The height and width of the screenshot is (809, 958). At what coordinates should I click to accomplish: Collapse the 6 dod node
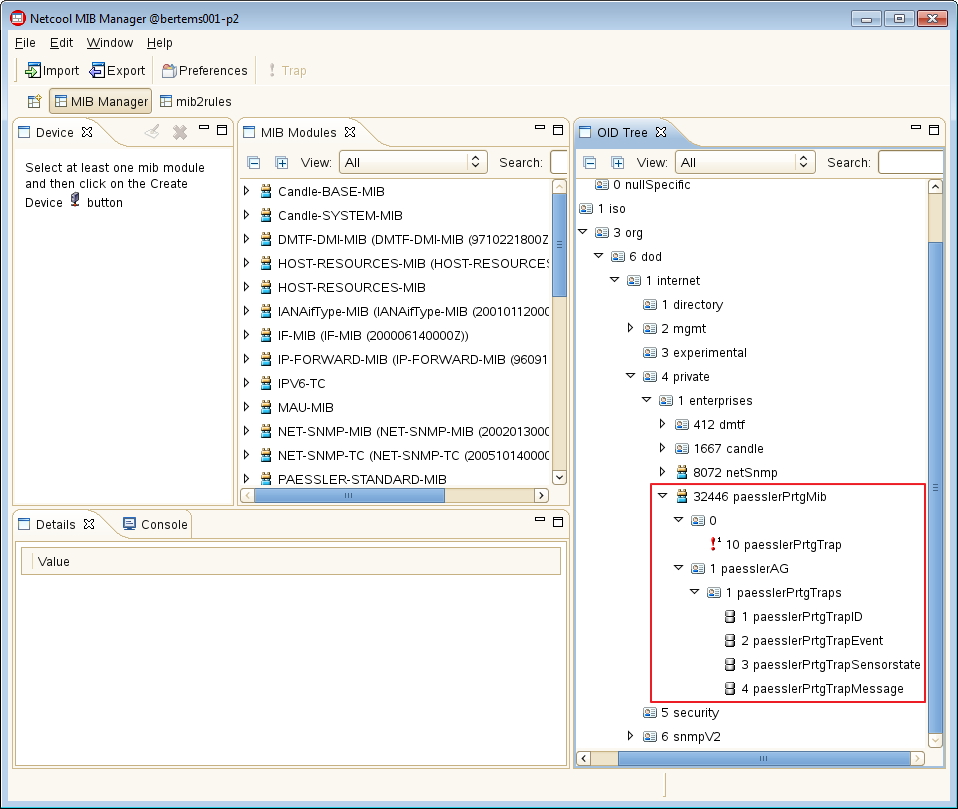point(599,255)
